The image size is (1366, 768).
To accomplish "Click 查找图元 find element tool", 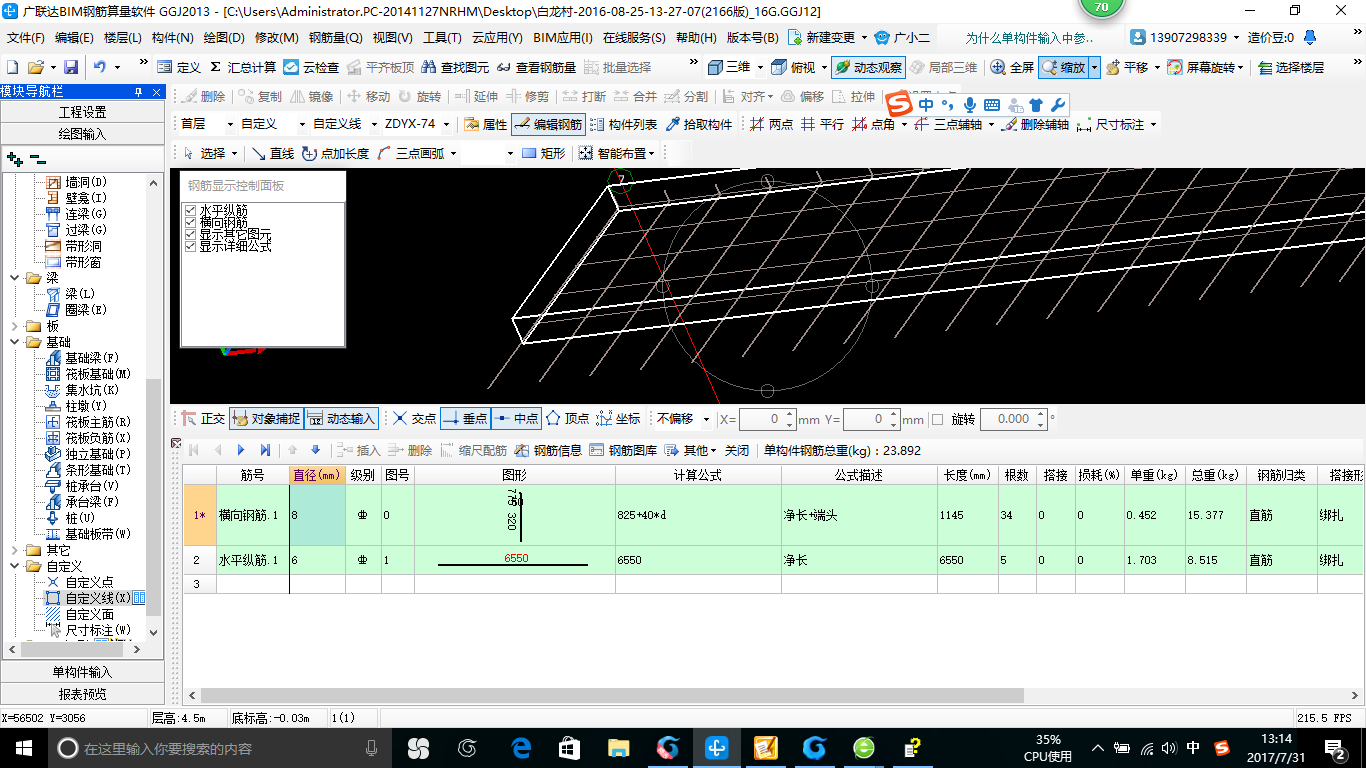I will pos(456,67).
